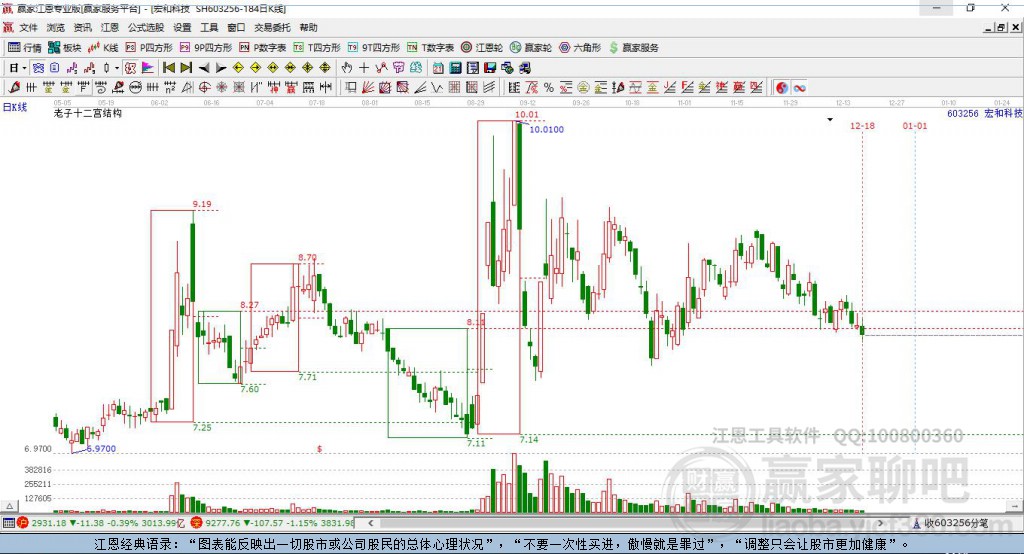Open the P四方形 tool
The width and height of the screenshot is (1024, 554).
coord(149,48)
